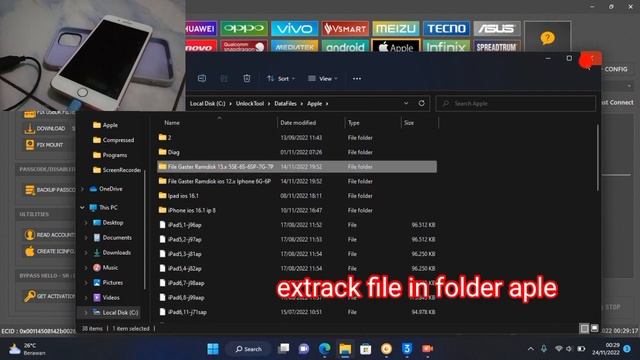
Task: Select the vivo brand tile
Action: click(294, 29)
